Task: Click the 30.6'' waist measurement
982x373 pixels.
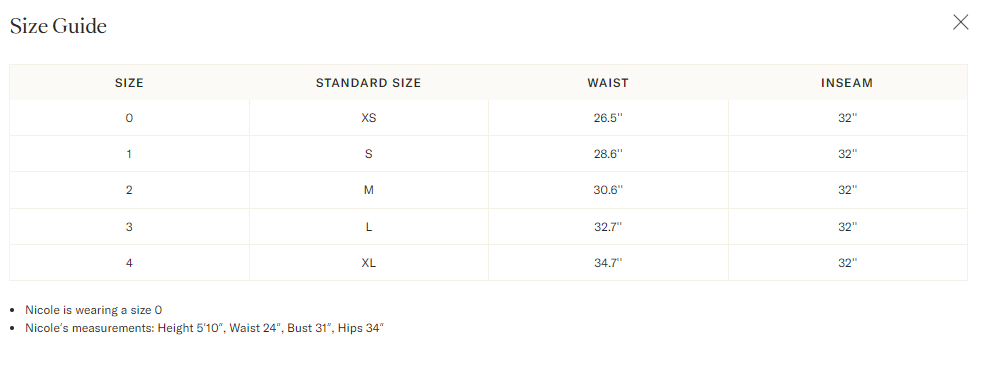Action: pos(608,190)
